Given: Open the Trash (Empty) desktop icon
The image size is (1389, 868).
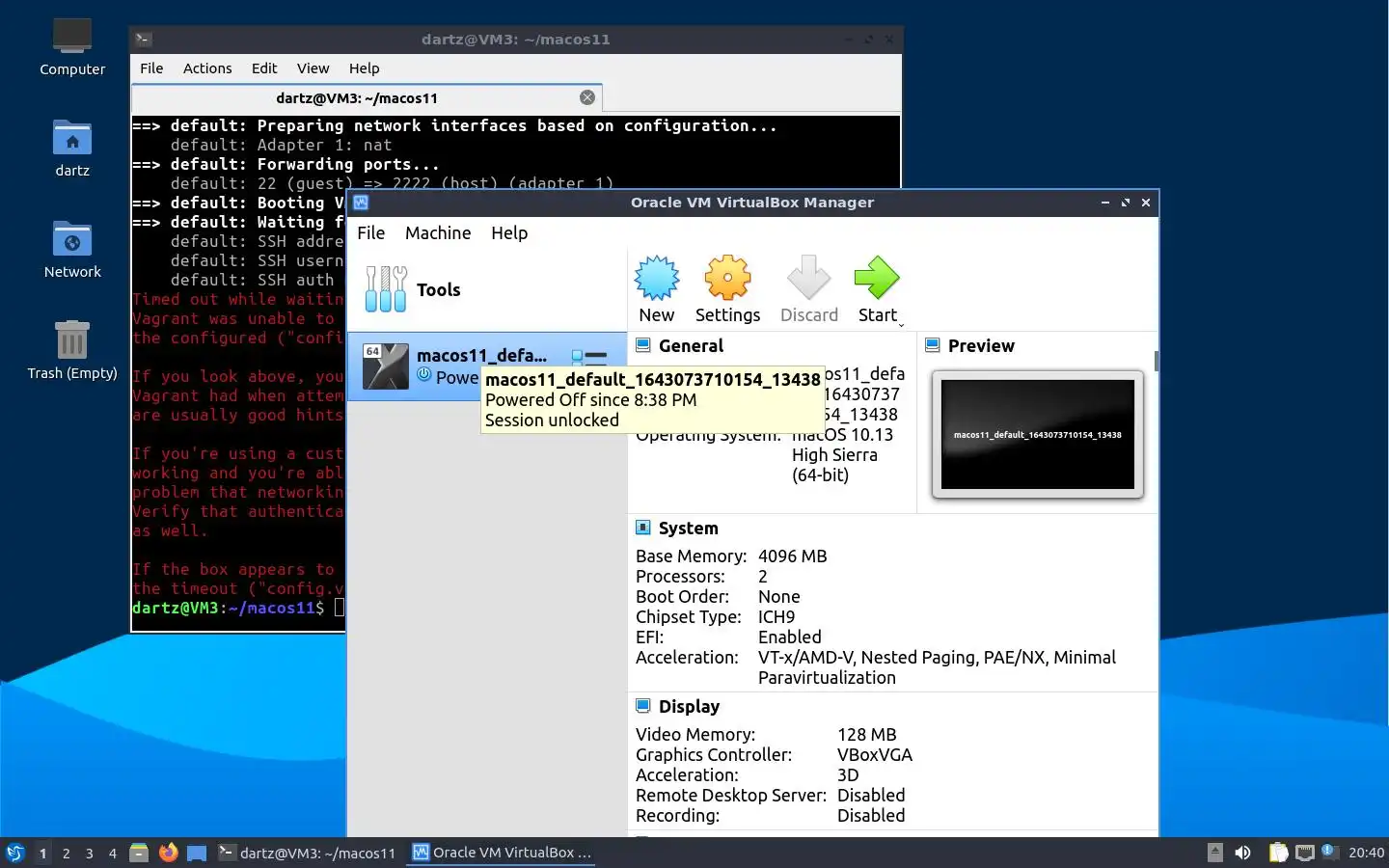Looking at the screenshot, I should tap(72, 350).
